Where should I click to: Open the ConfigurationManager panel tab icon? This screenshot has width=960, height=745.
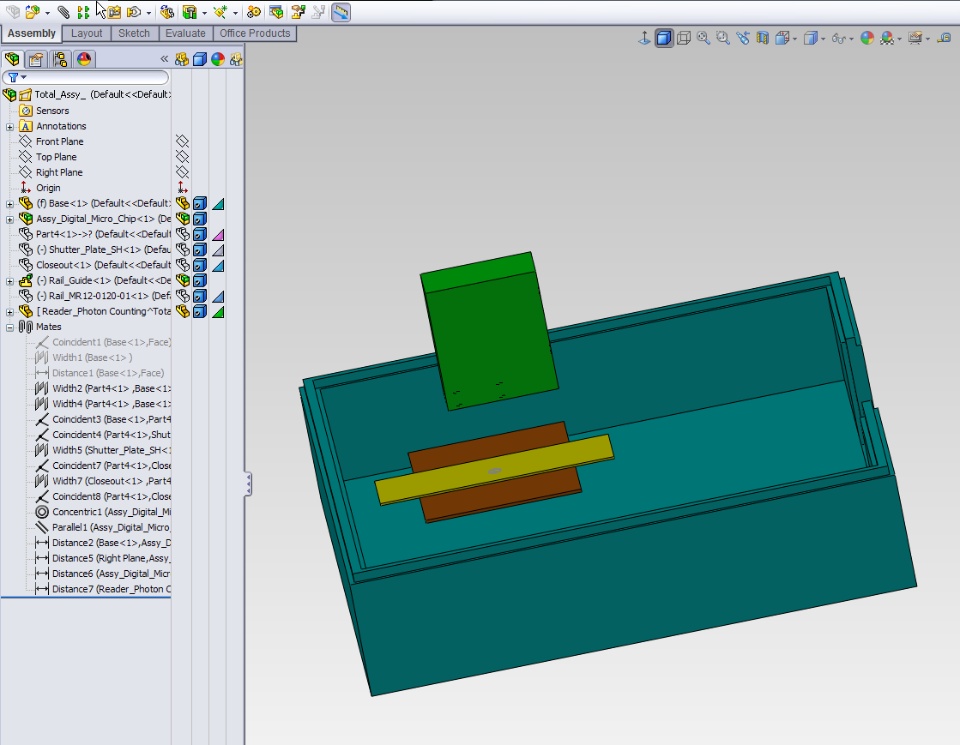click(60, 59)
